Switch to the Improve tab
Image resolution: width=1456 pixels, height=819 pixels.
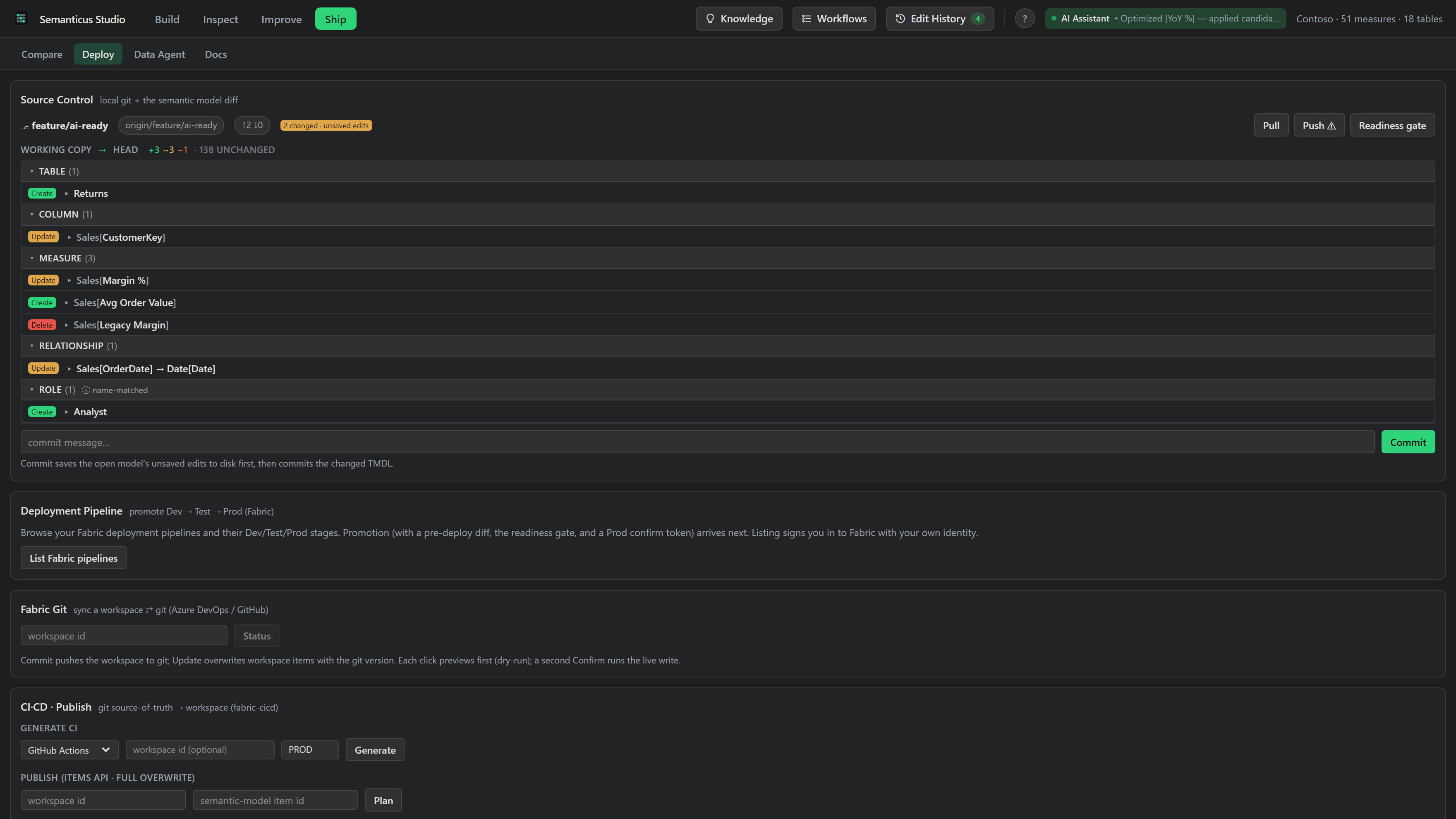coord(281,19)
